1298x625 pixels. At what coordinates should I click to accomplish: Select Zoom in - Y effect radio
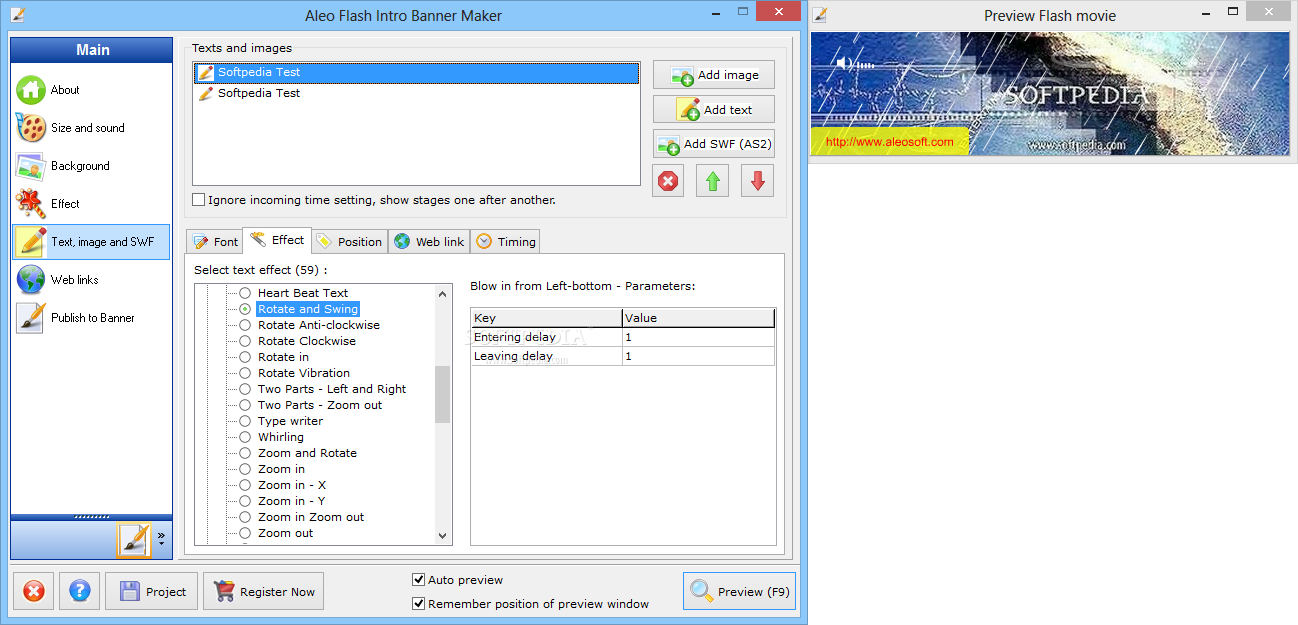click(x=245, y=501)
